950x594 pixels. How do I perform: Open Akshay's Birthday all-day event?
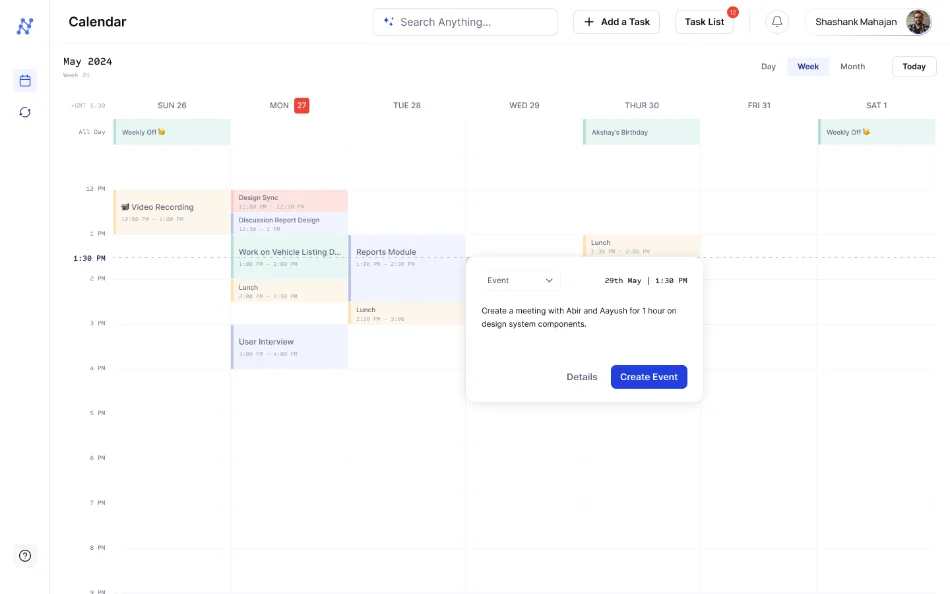[641, 132]
